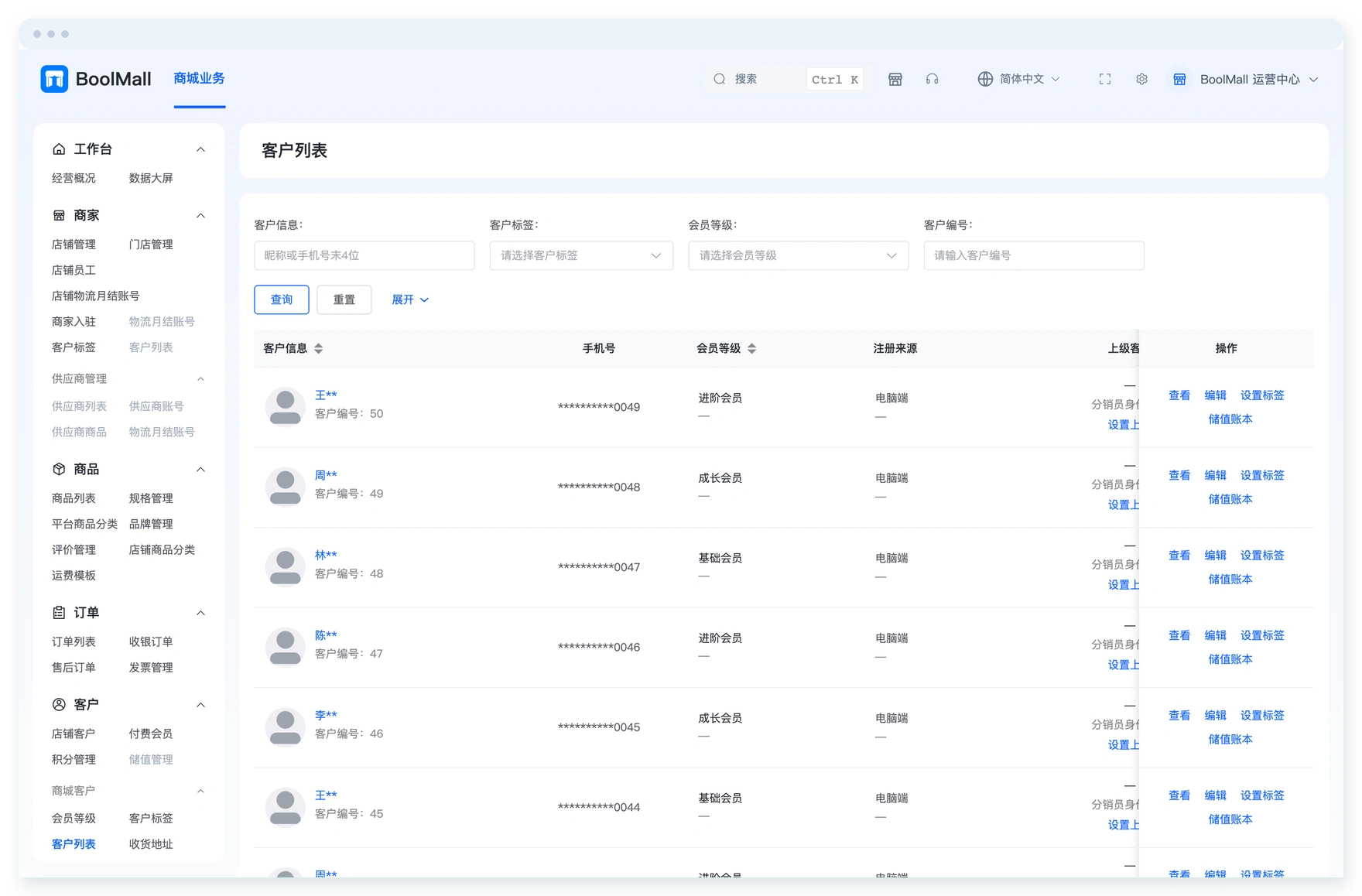Toggle fullscreen mode icon
1362x896 pixels.
pos(1105,79)
